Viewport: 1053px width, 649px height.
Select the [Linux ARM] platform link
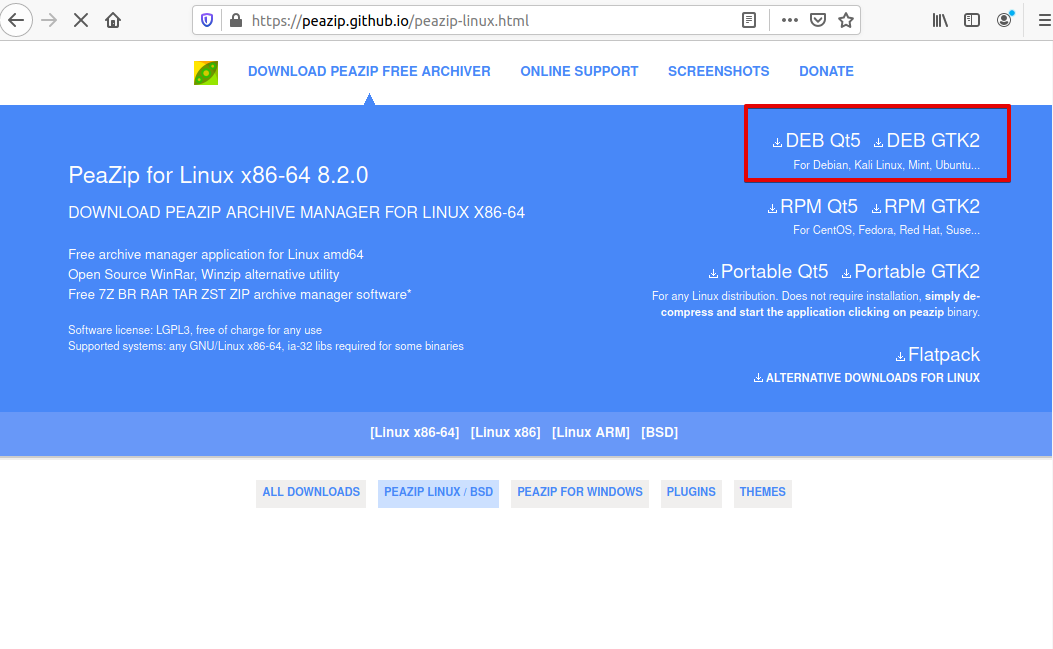[x=591, y=433]
